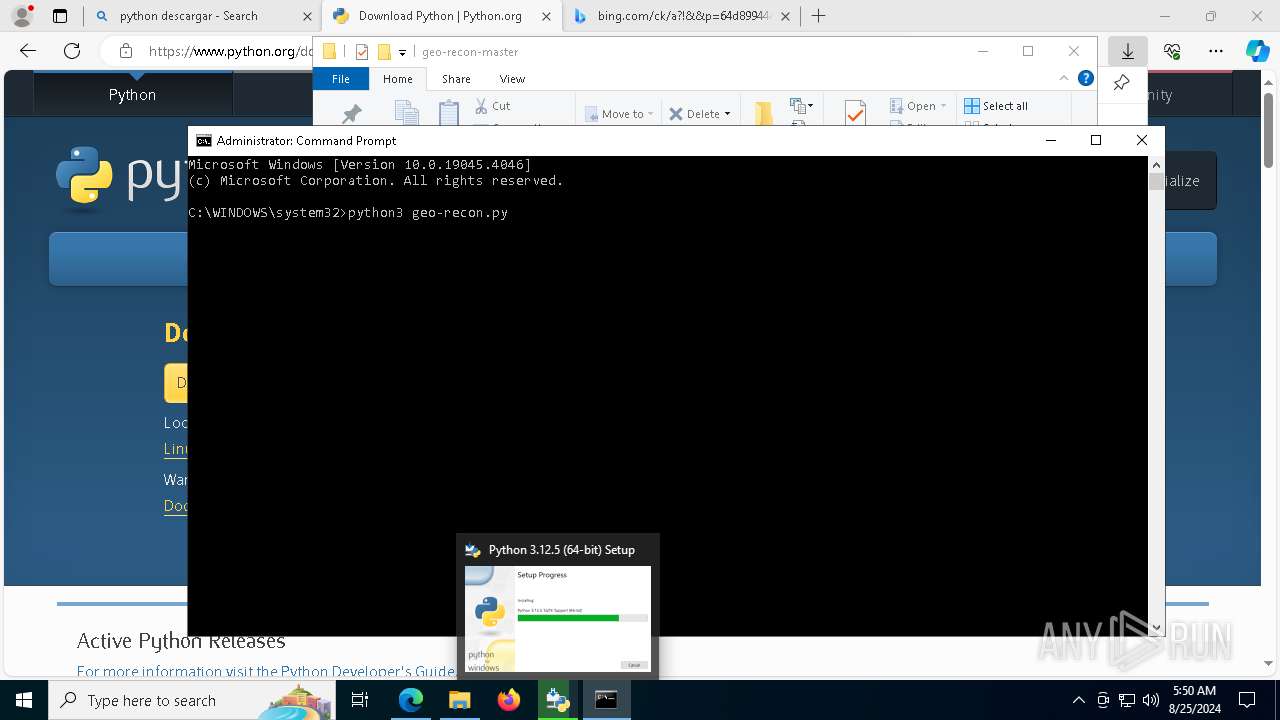The width and height of the screenshot is (1280, 720).
Task: Refresh the Python.org page
Action: (x=72, y=51)
